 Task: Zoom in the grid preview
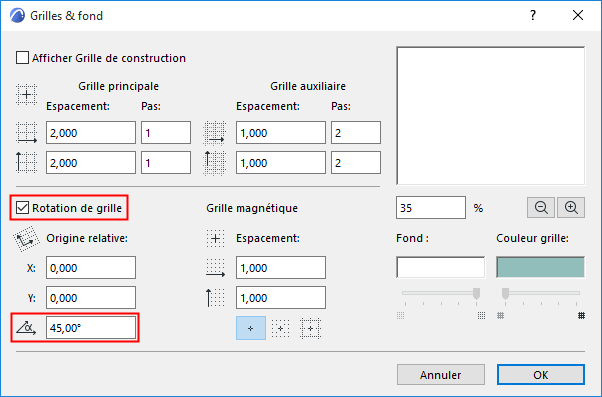[571, 208]
